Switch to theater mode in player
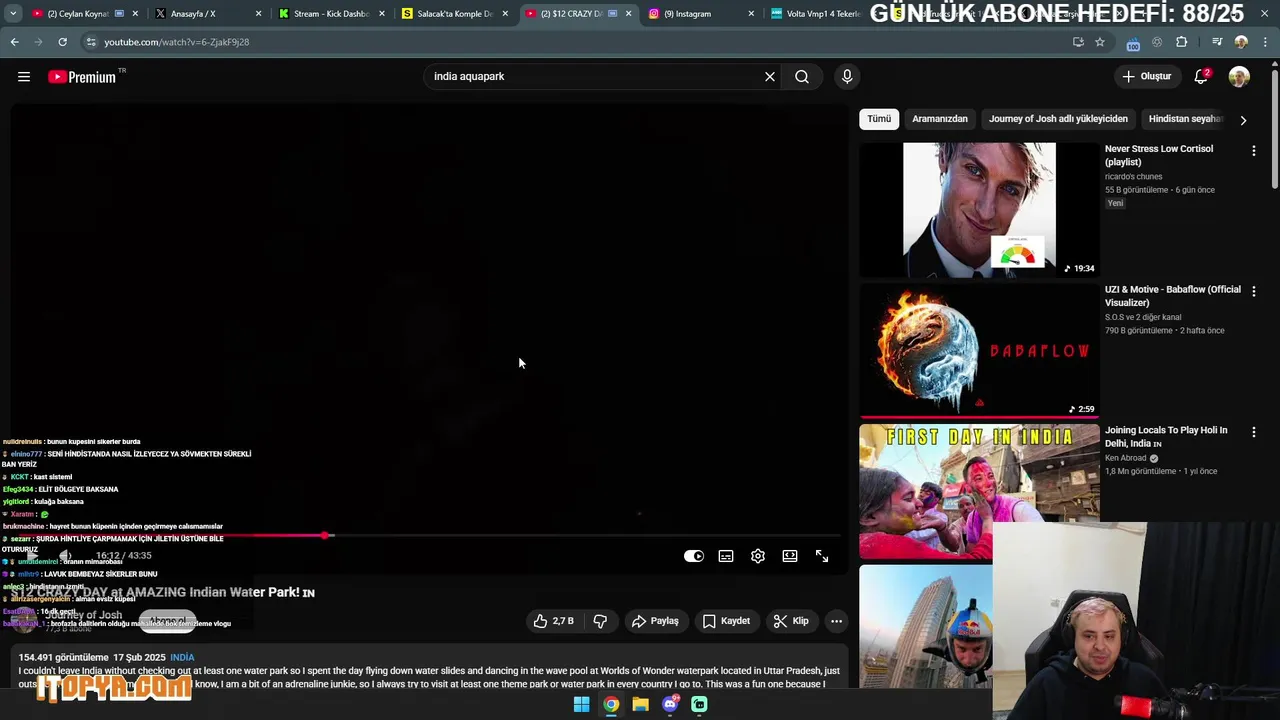Screen dimensions: 1280x720 pos(790,556)
